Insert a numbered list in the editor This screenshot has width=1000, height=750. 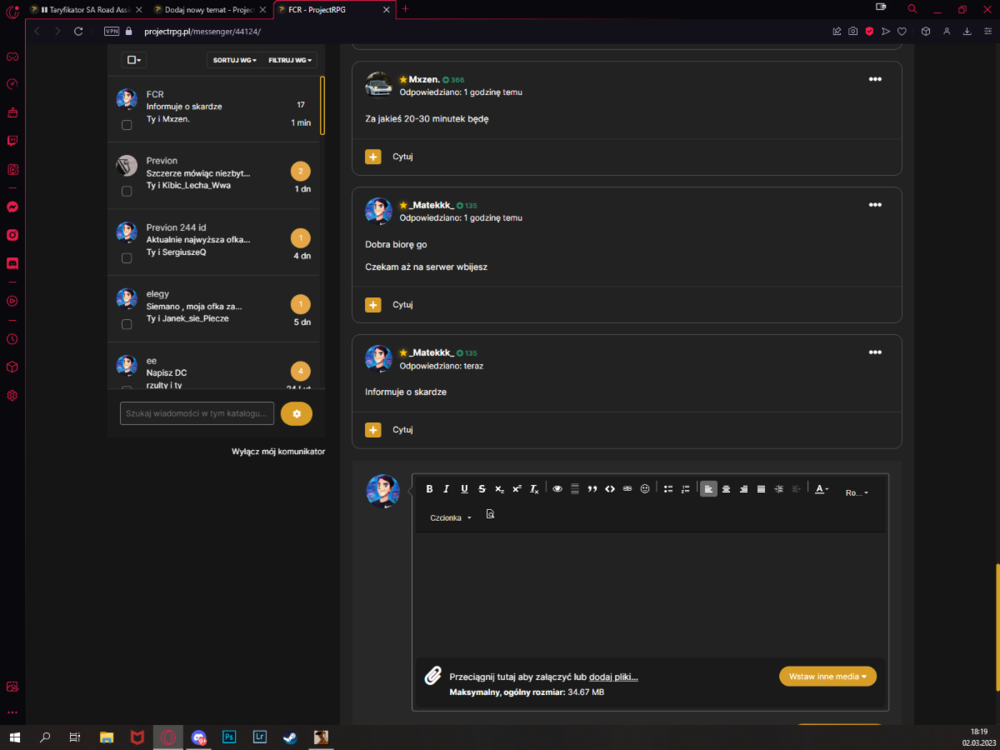point(686,489)
